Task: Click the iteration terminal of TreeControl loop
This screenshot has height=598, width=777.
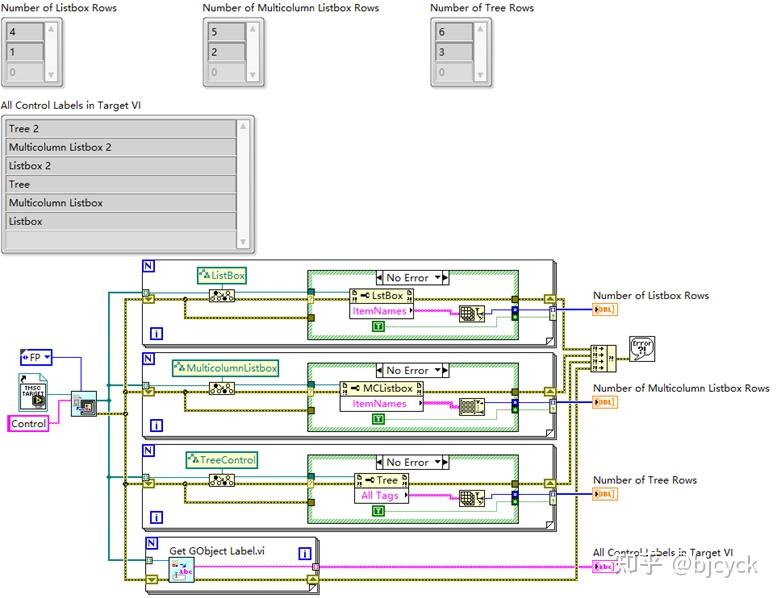Action: point(157,518)
